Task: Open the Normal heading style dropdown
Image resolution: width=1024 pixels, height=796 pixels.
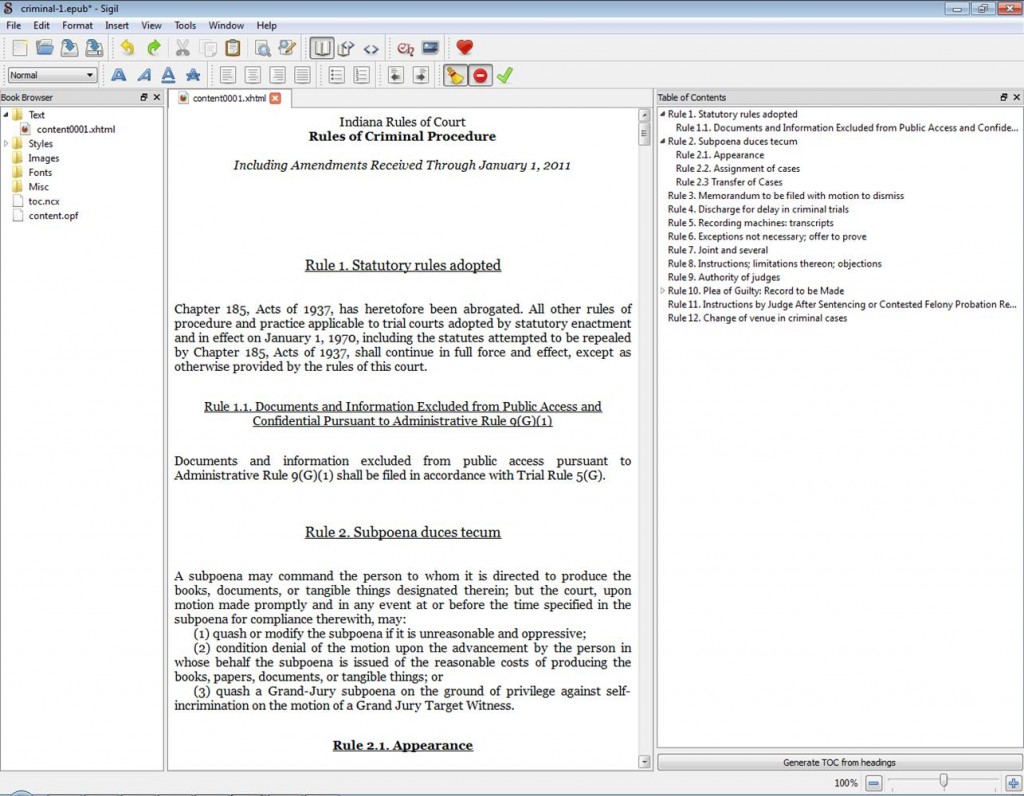Action: 52,75
